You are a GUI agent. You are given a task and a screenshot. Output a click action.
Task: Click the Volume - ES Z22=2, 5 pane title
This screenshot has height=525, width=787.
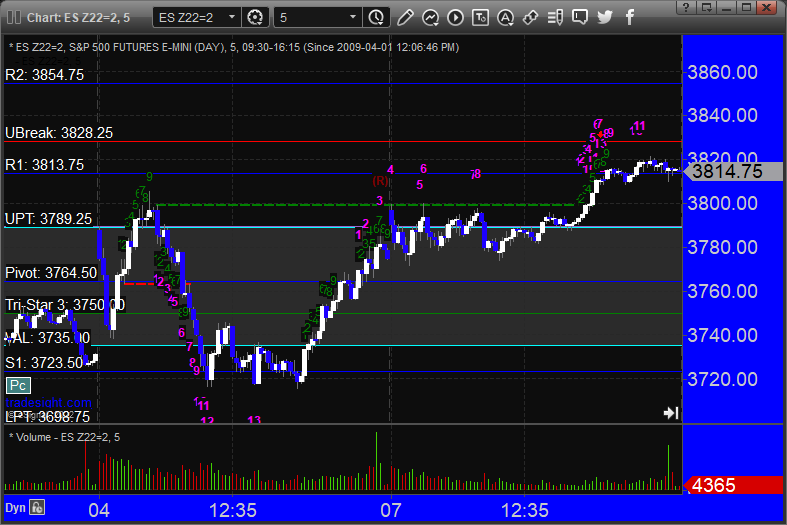pyautogui.click(x=65, y=437)
